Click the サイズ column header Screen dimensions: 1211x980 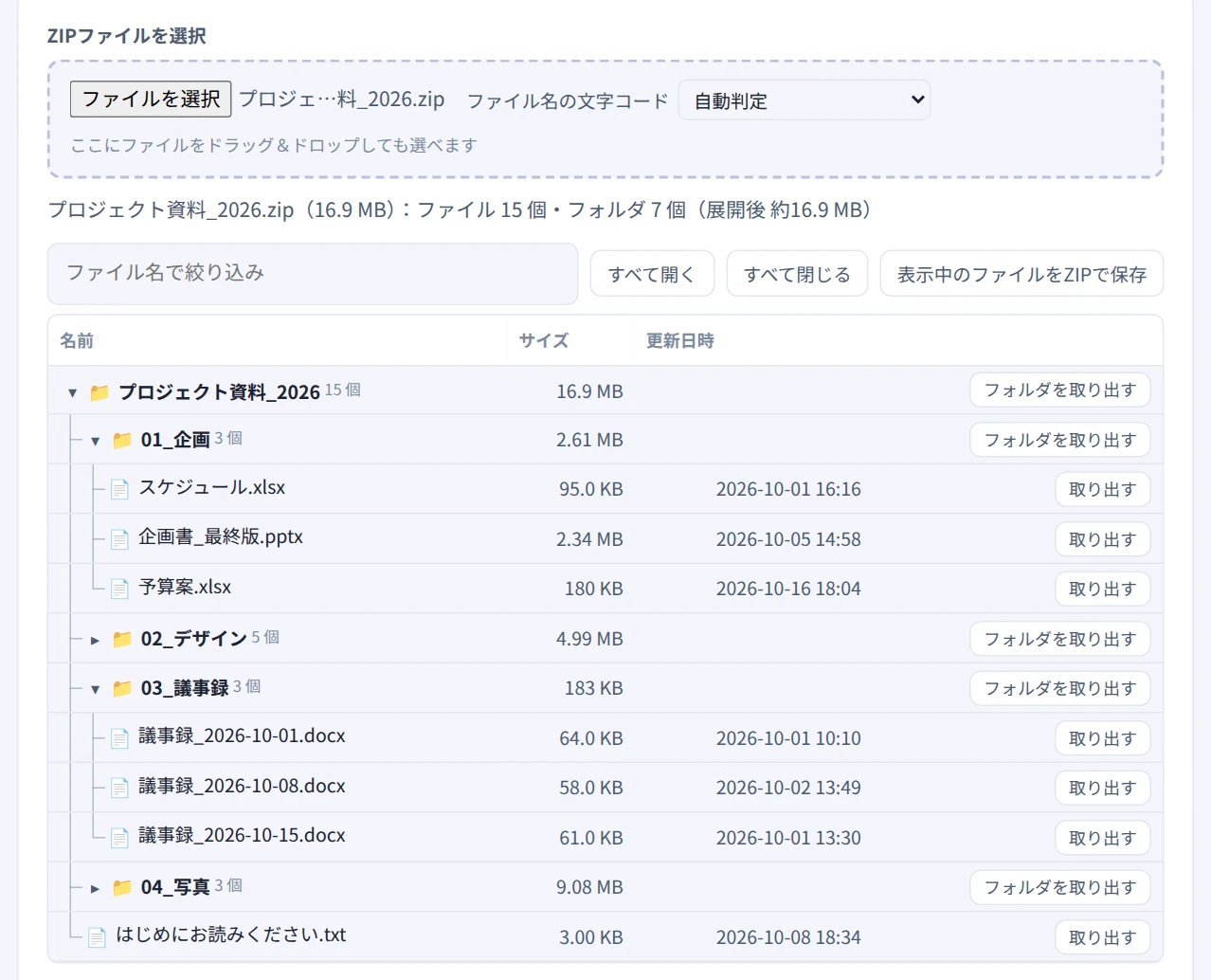pyautogui.click(x=544, y=340)
